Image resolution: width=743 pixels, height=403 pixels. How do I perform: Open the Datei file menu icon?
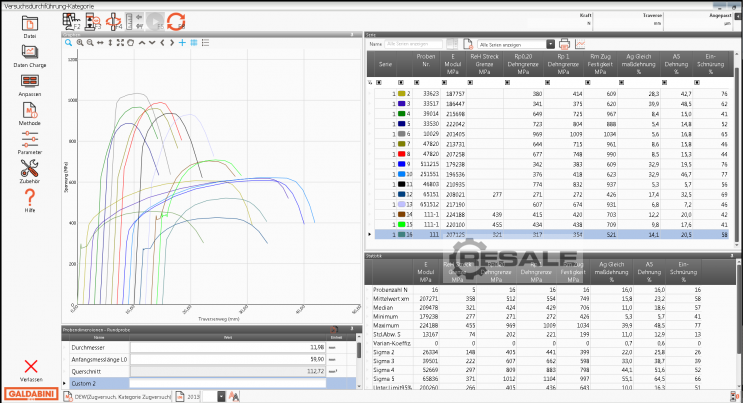click(30, 24)
